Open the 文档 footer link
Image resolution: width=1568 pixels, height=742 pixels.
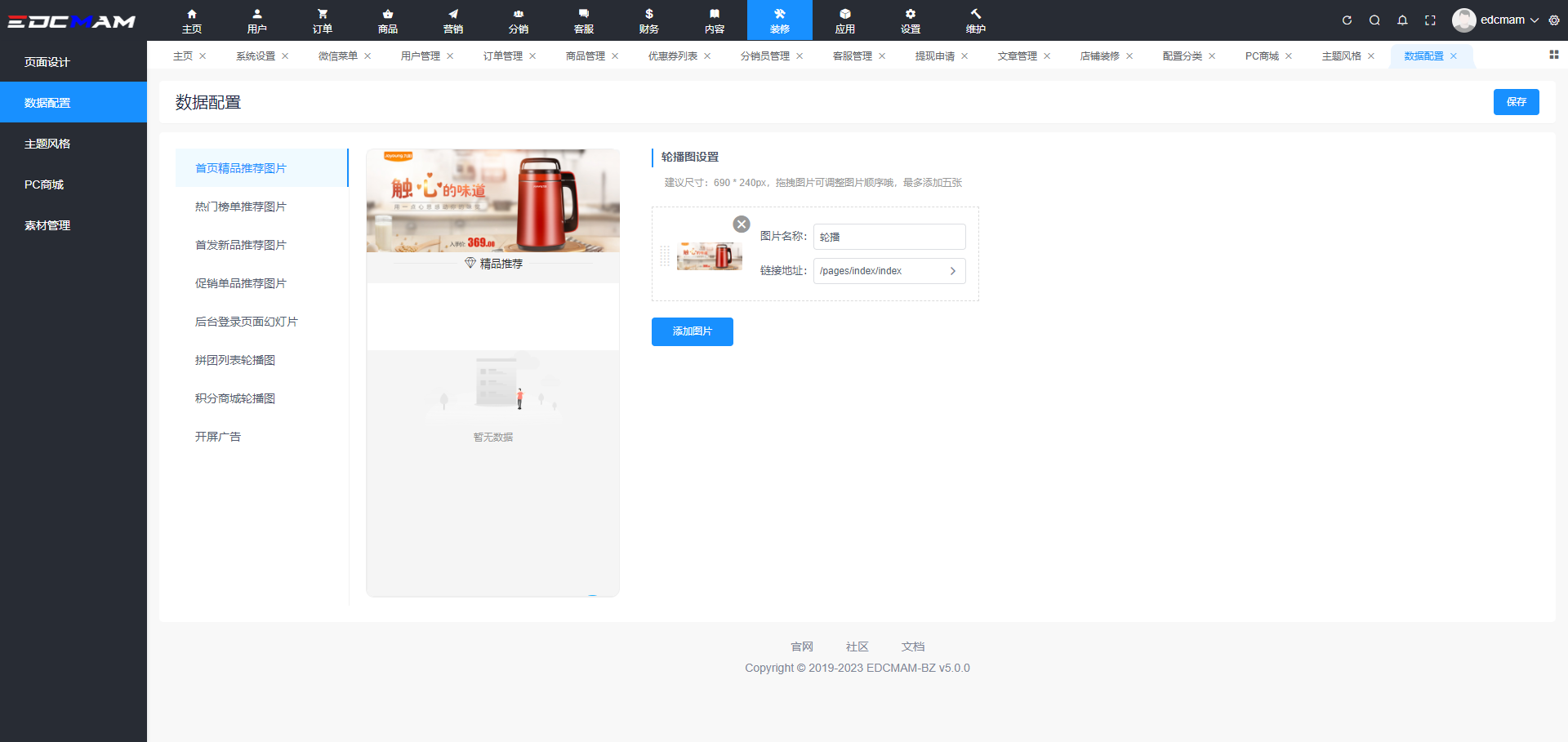pos(912,646)
